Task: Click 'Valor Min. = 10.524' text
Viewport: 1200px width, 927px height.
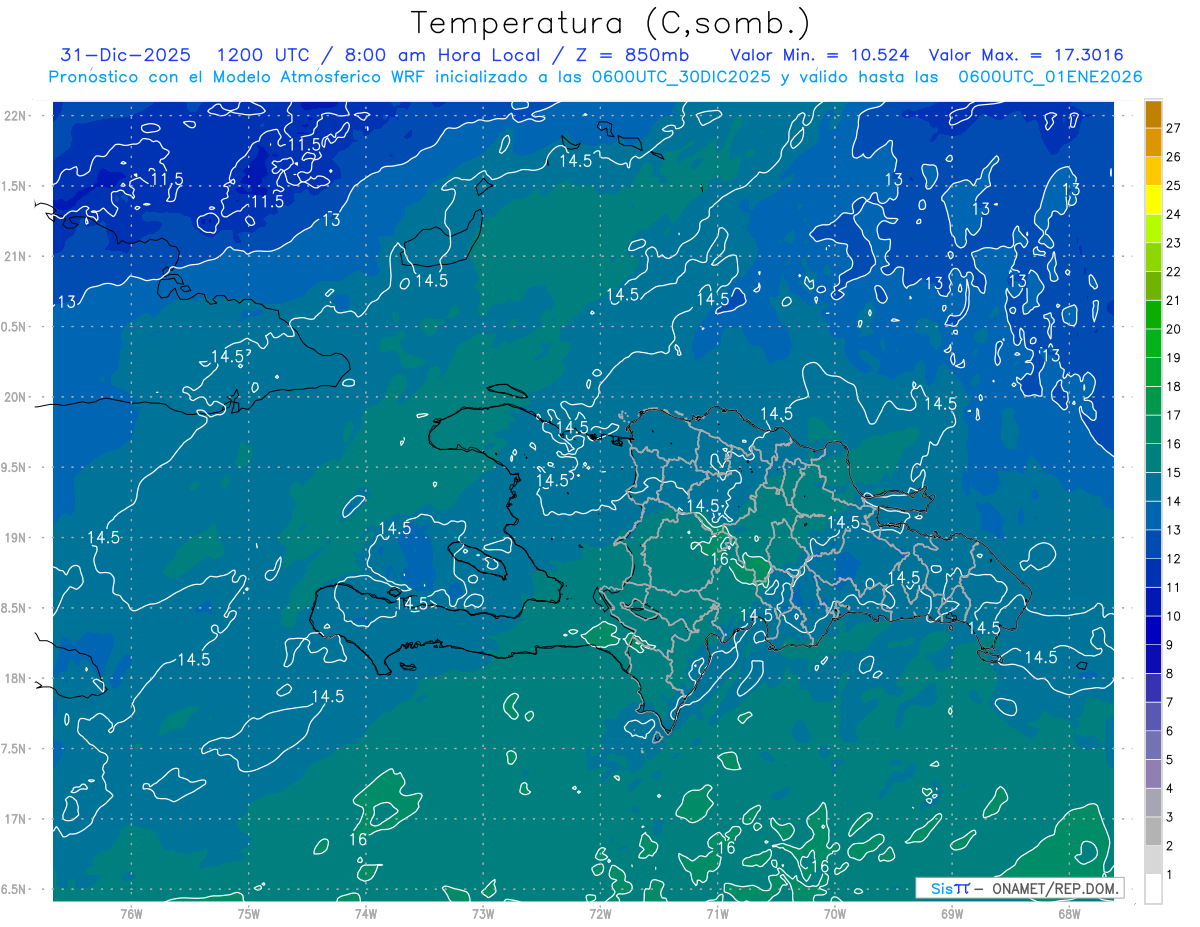Action: point(820,55)
